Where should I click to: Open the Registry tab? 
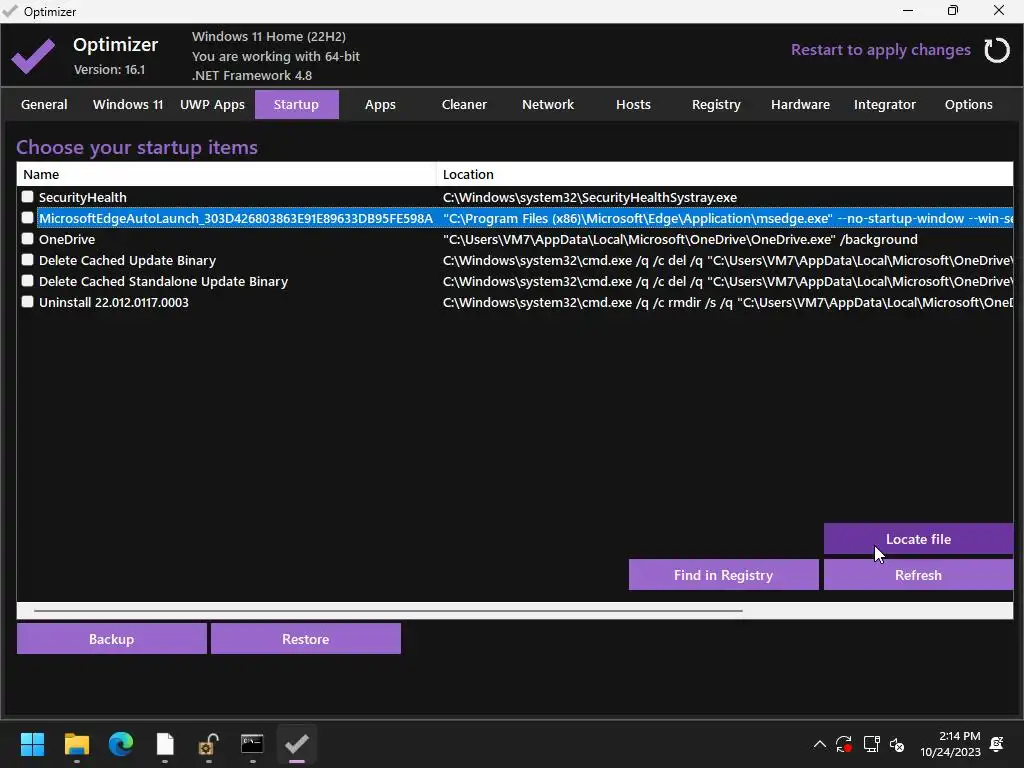coord(716,104)
